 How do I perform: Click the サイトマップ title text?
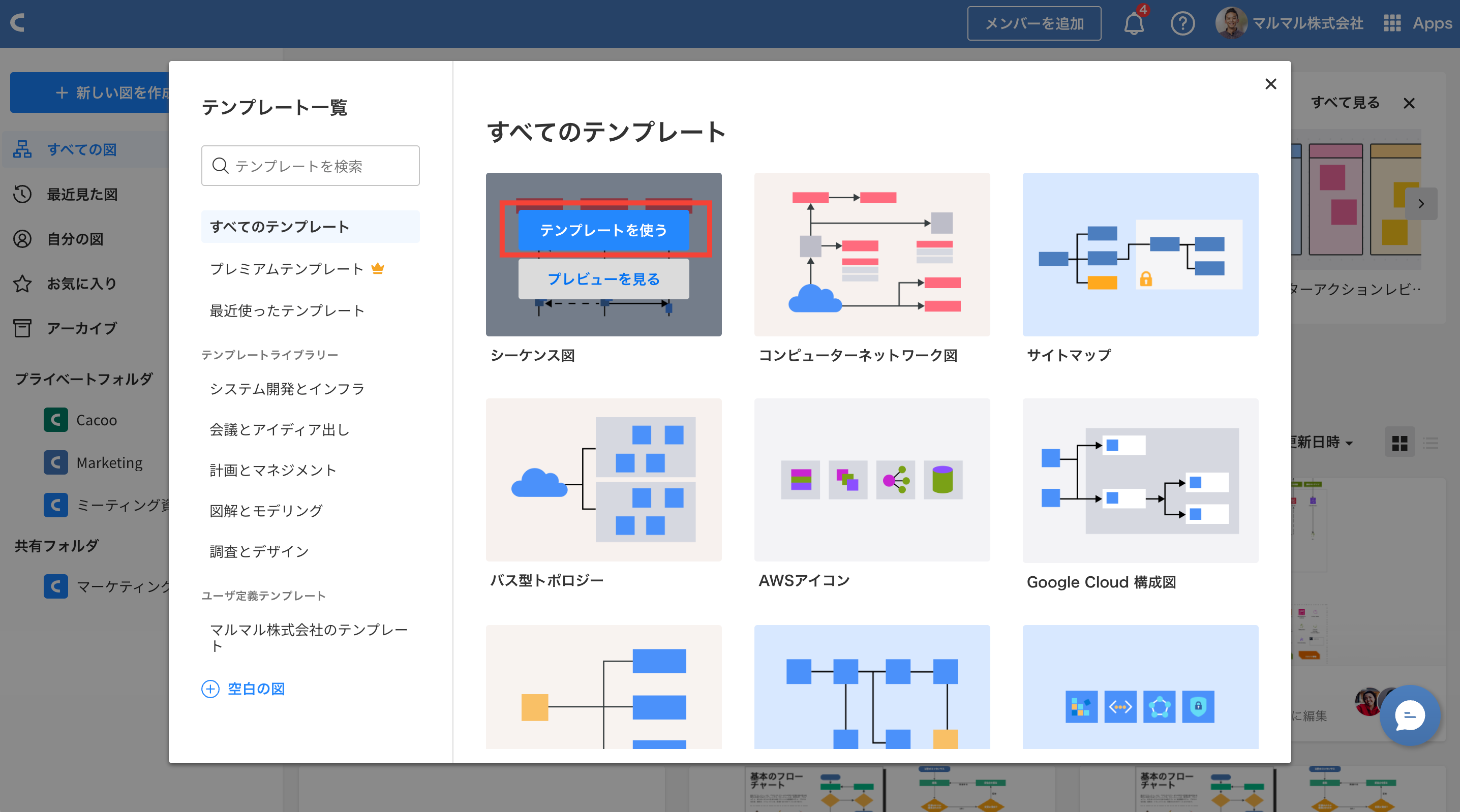1070,355
